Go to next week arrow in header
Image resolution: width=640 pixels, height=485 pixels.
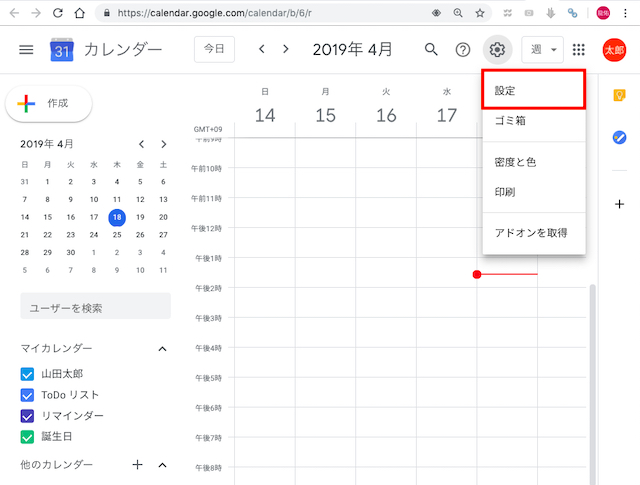[286, 49]
